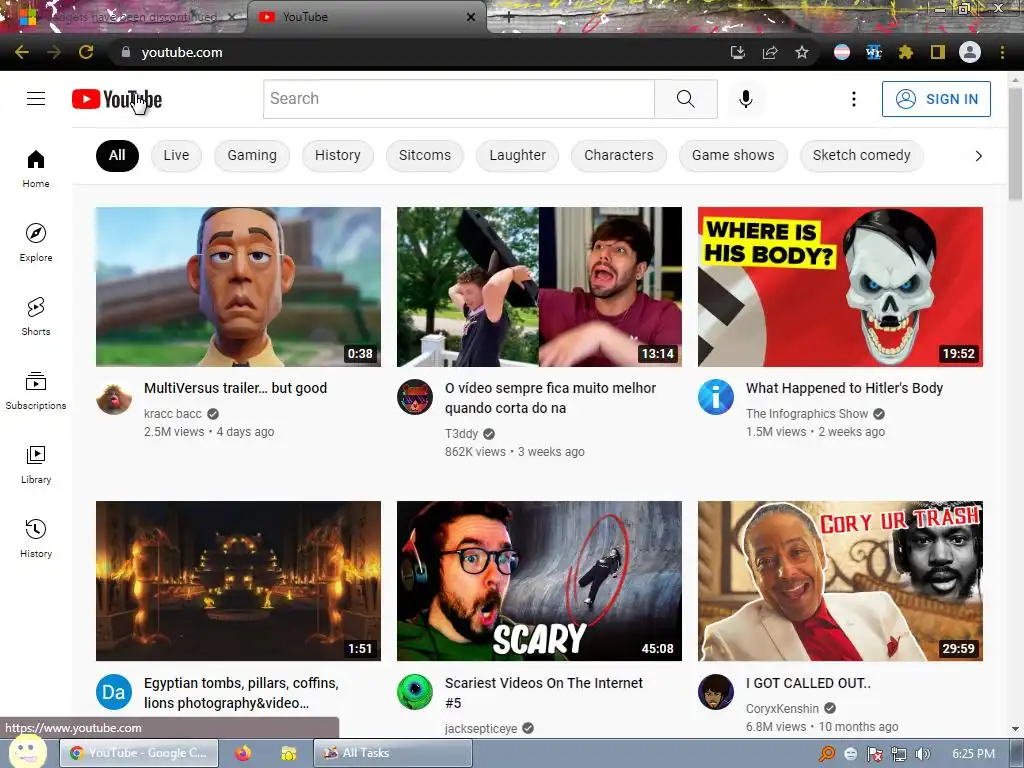
Task: Click the search magnifier button
Action: pyautogui.click(x=686, y=99)
